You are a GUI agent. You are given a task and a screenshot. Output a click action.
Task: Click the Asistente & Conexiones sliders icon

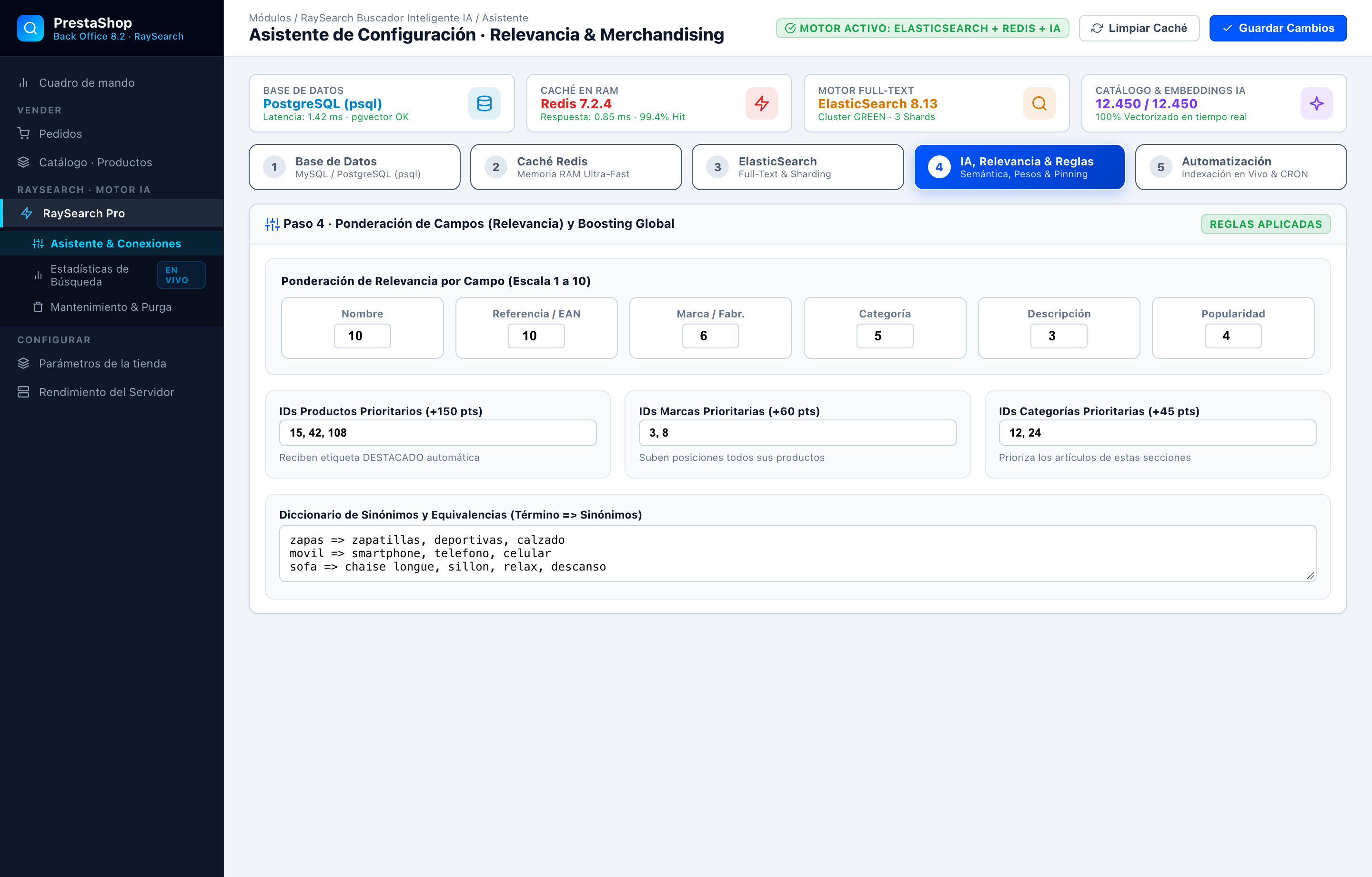click(x=38, y=244)
